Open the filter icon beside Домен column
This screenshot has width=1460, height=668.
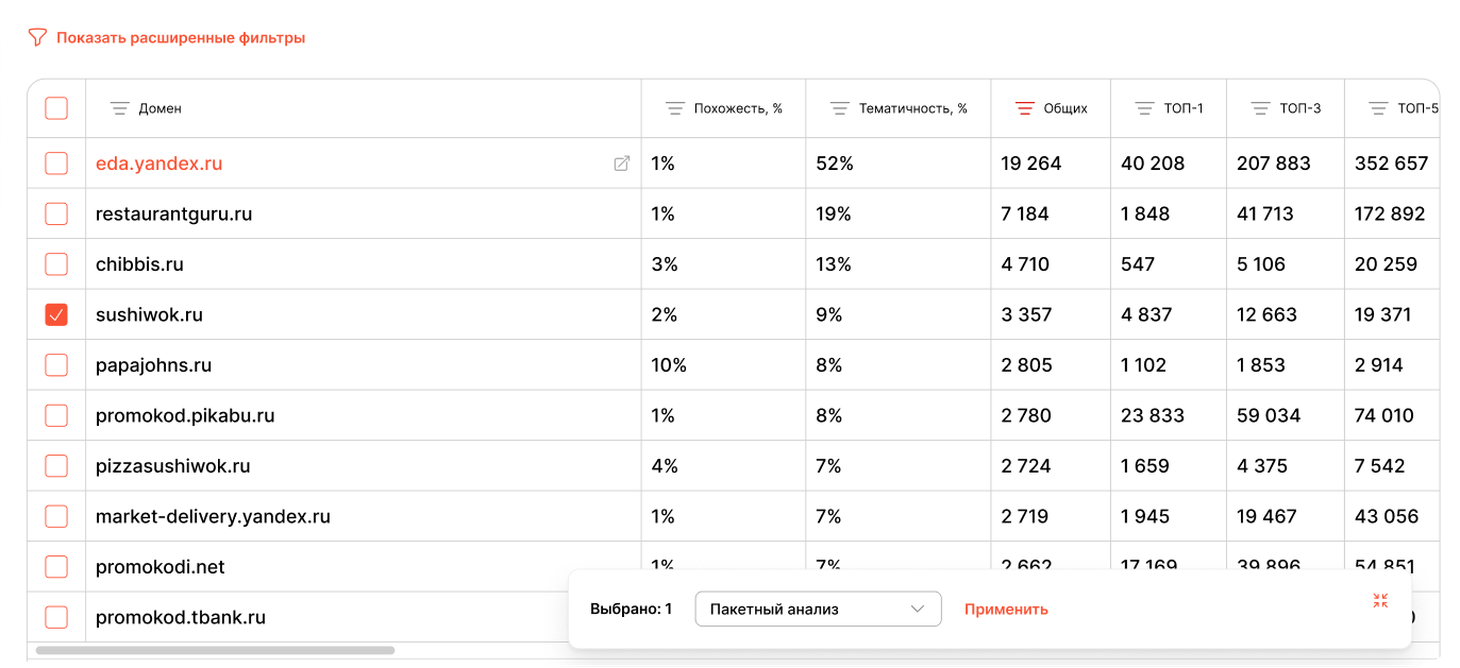(120, 108)
